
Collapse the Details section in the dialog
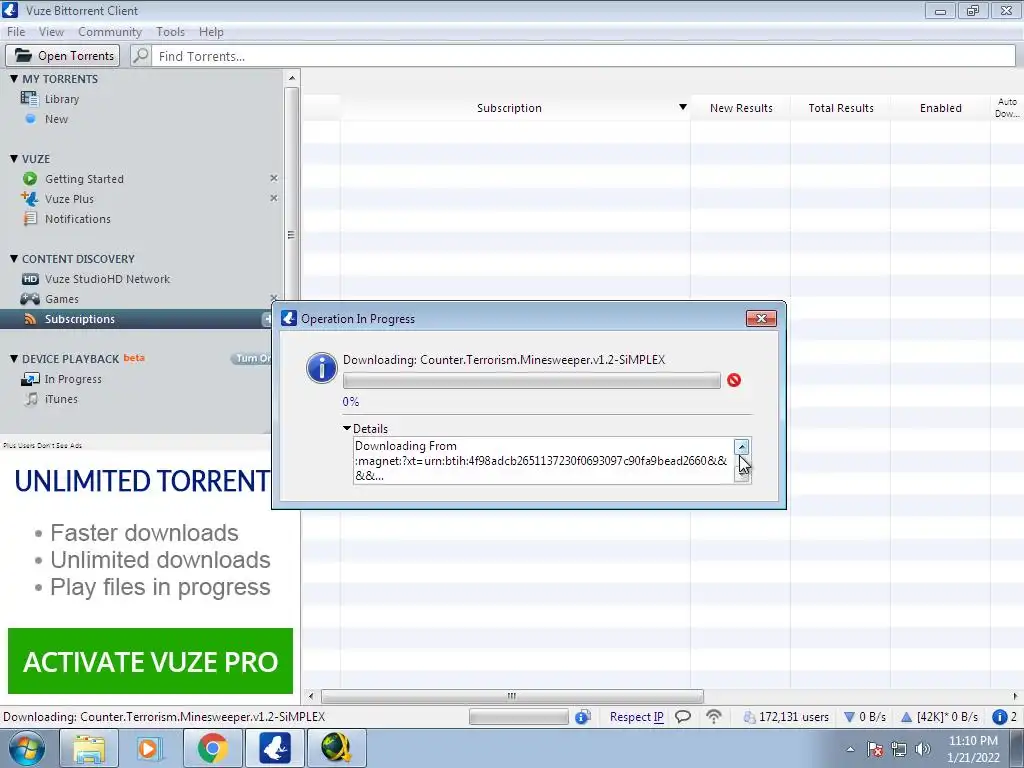pos(347,428)
